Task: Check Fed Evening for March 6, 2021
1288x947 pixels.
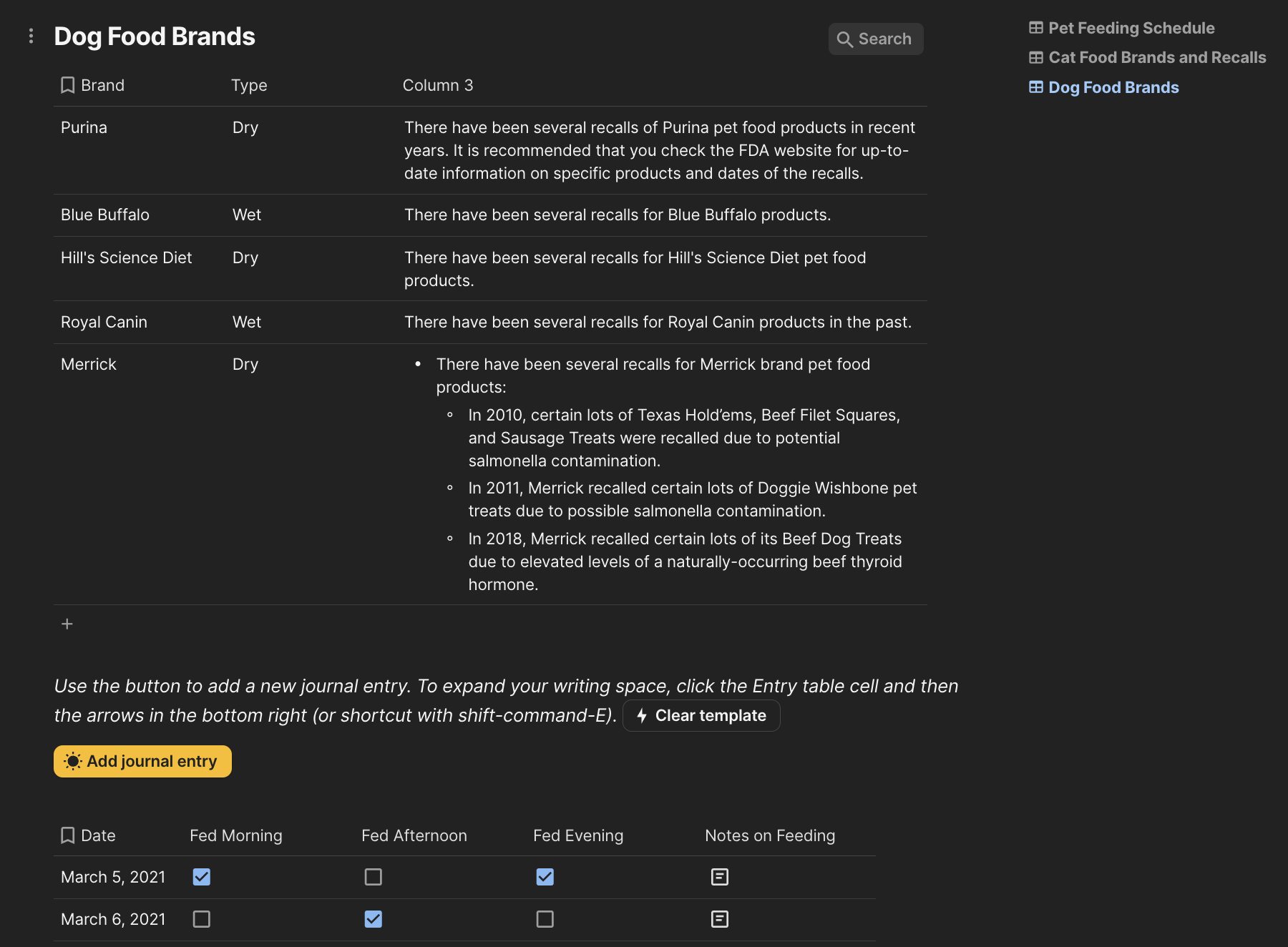Action: 545,919
